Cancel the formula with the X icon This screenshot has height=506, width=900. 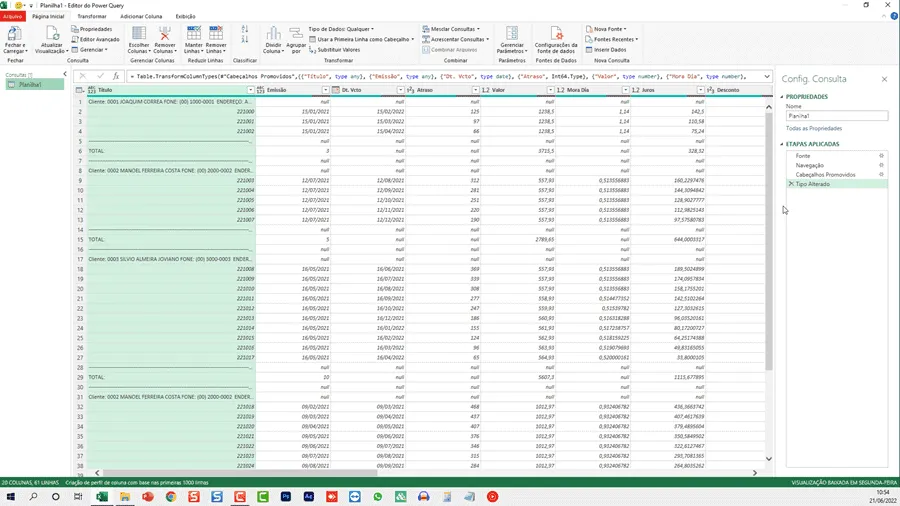83,76
